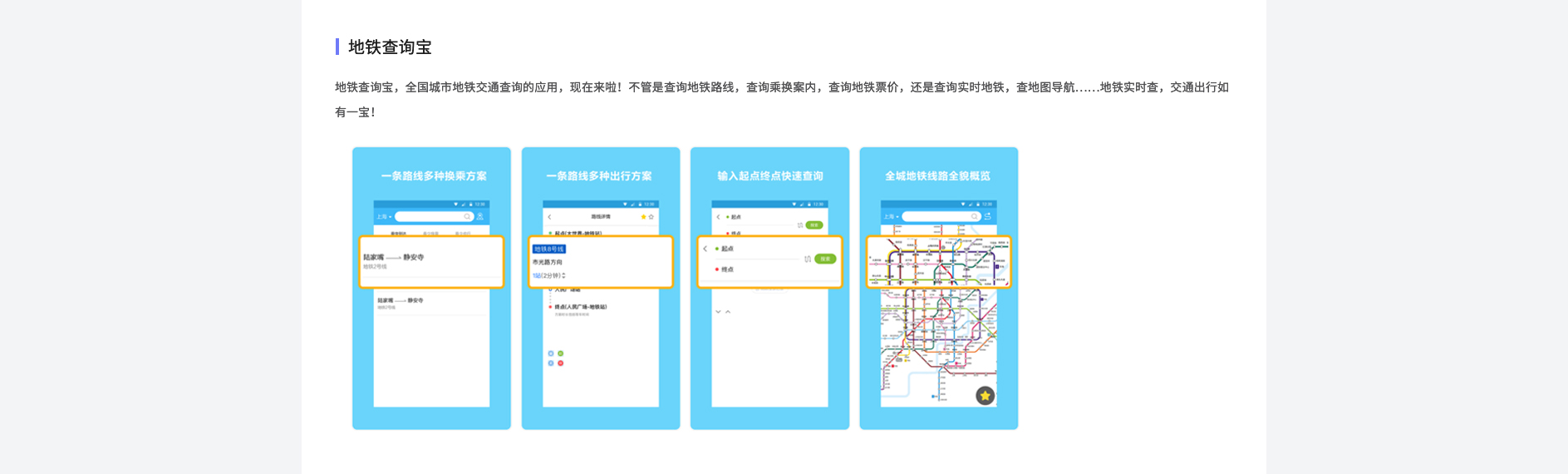Click the yellow filled star in the 路线详情 header
This screenshot has width=1568, height=474.
(x=644, y=217)
